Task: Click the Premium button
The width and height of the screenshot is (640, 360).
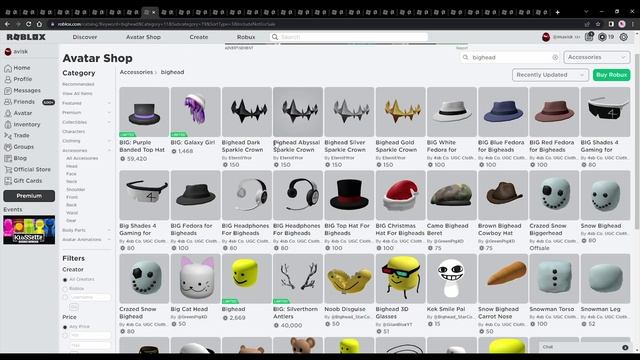Action: [x=29, y=196]
